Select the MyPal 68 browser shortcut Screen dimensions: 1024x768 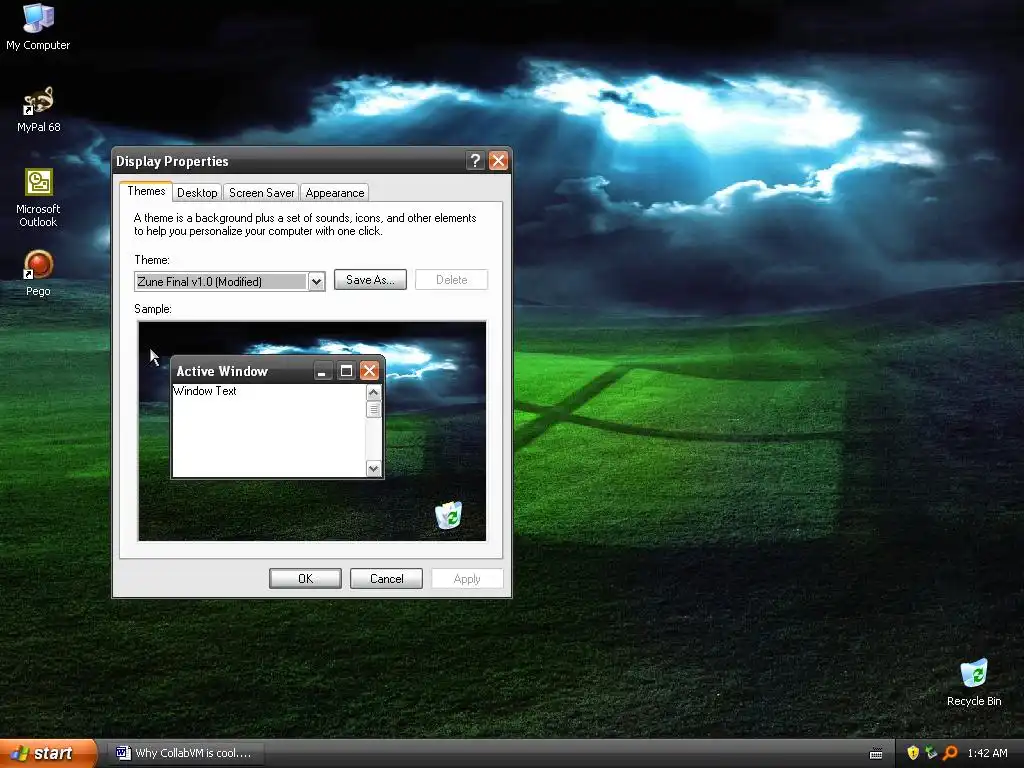click(x=39, y=110)
